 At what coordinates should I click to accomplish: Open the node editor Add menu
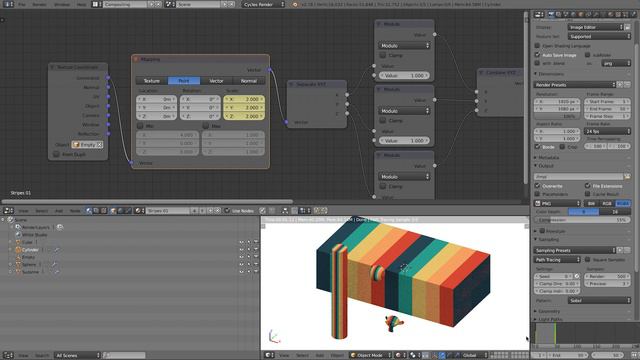point(59,211)
